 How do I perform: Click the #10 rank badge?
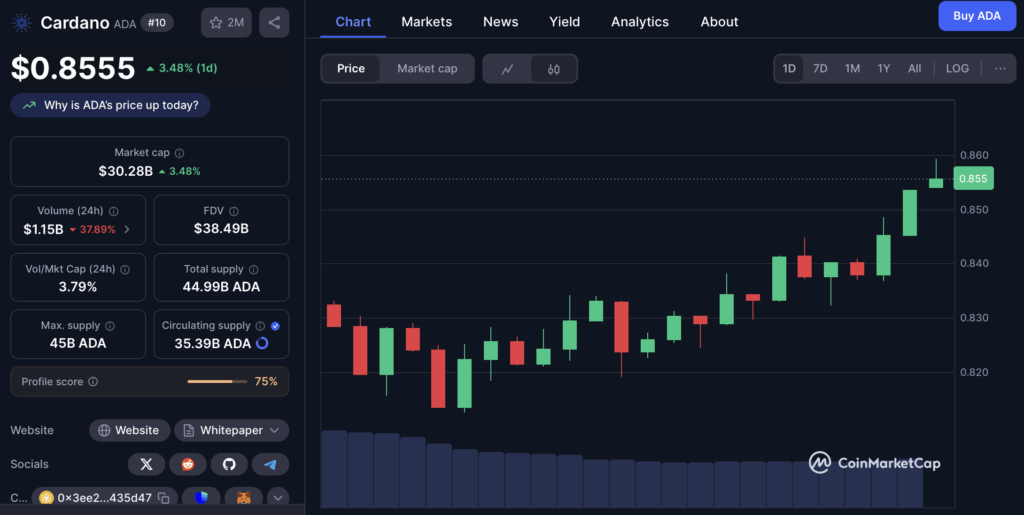tap(157, 23)
